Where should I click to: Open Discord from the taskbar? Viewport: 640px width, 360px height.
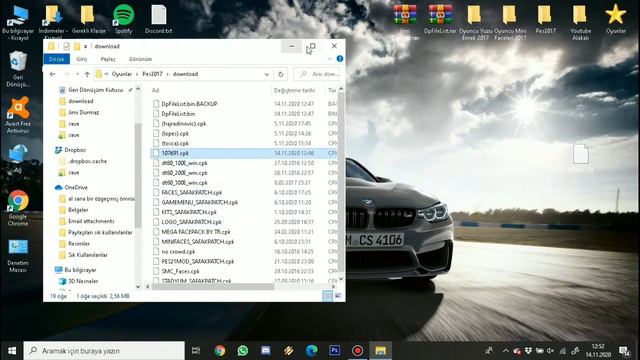pyautogui.click(x=266, y=351)
